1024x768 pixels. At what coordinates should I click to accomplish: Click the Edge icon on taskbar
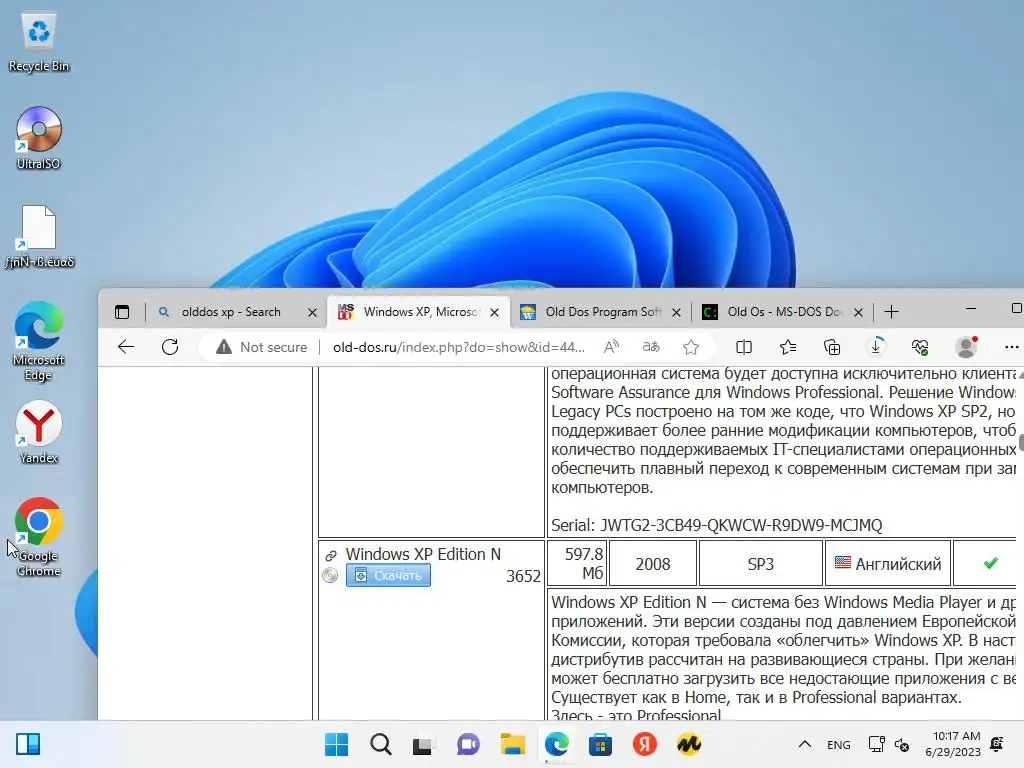point(556,744)
